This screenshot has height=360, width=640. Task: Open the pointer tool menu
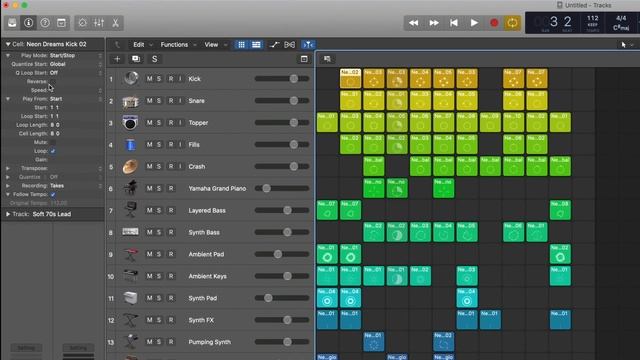626,44
